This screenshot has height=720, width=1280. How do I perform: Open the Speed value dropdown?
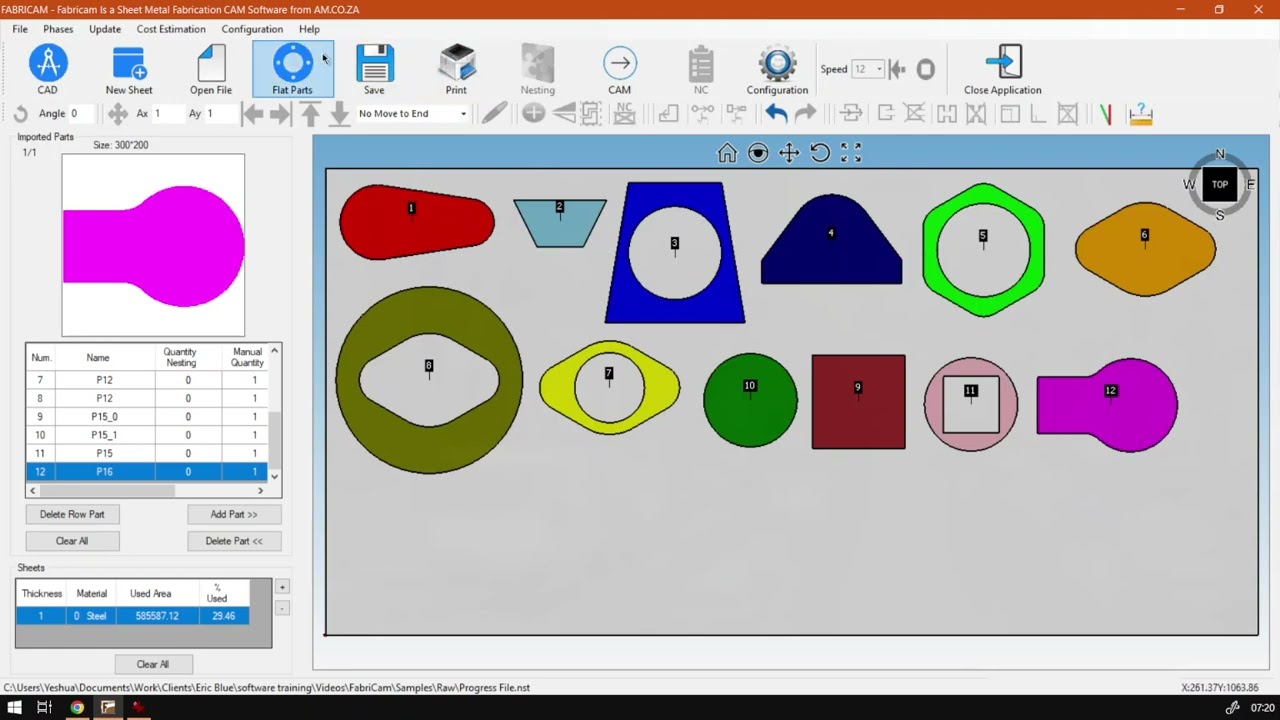879,69
